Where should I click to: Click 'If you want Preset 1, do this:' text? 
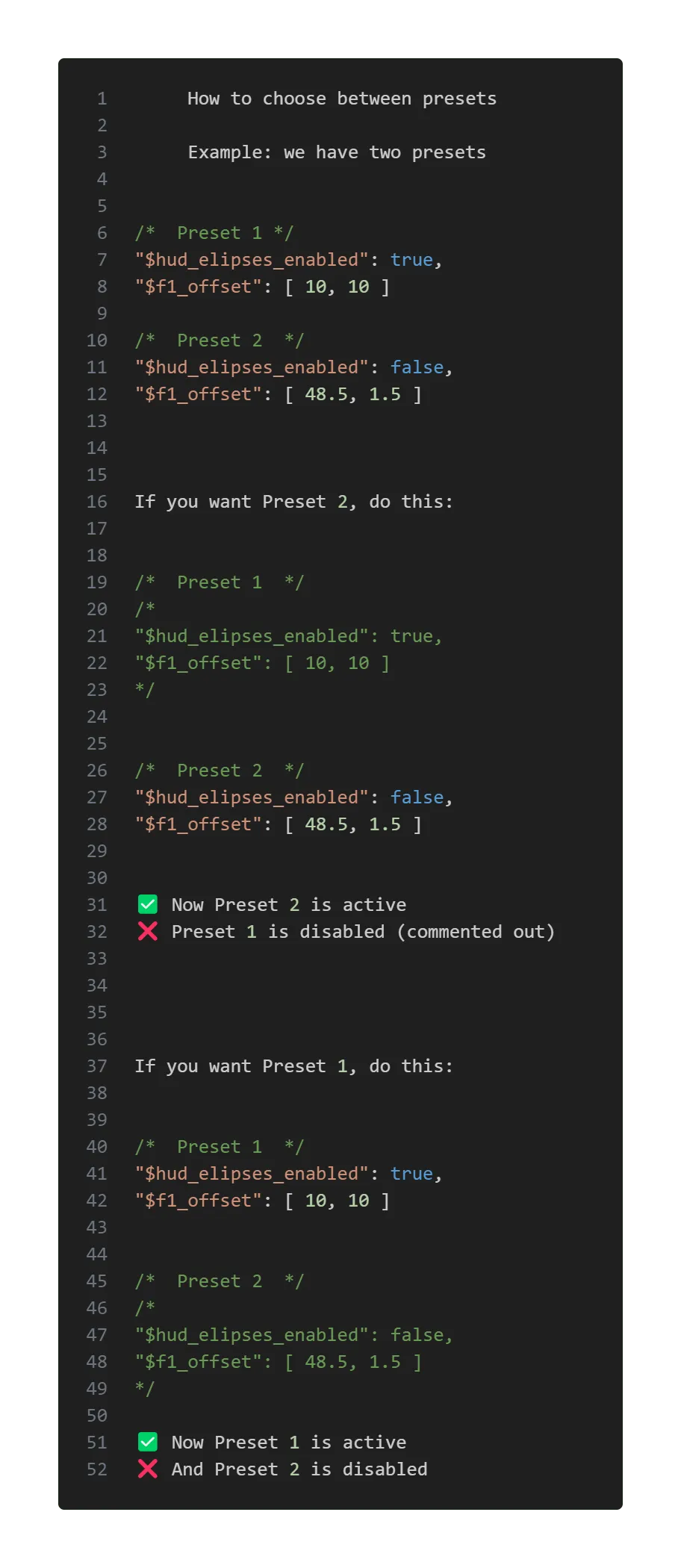point(294,1066)
